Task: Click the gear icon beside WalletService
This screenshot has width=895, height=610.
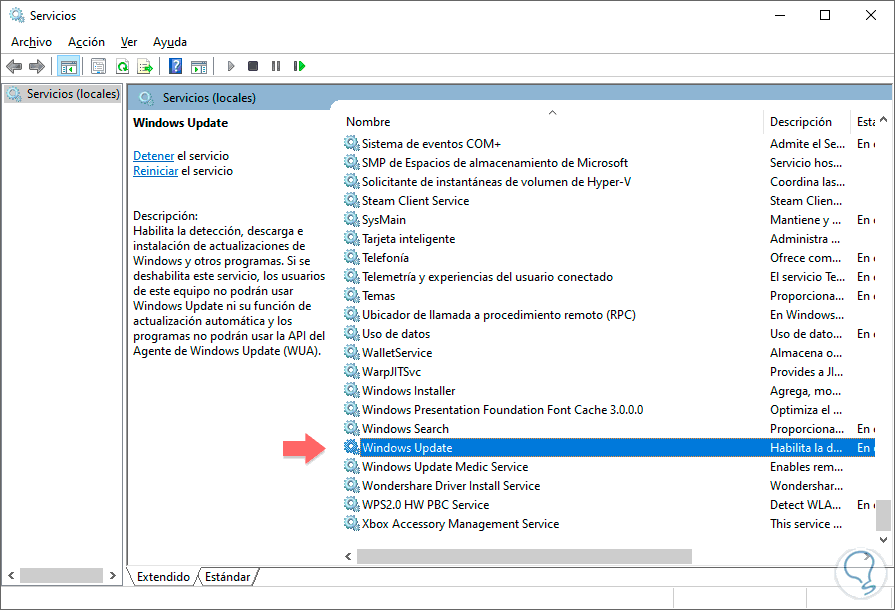Action: click(352, 352)
